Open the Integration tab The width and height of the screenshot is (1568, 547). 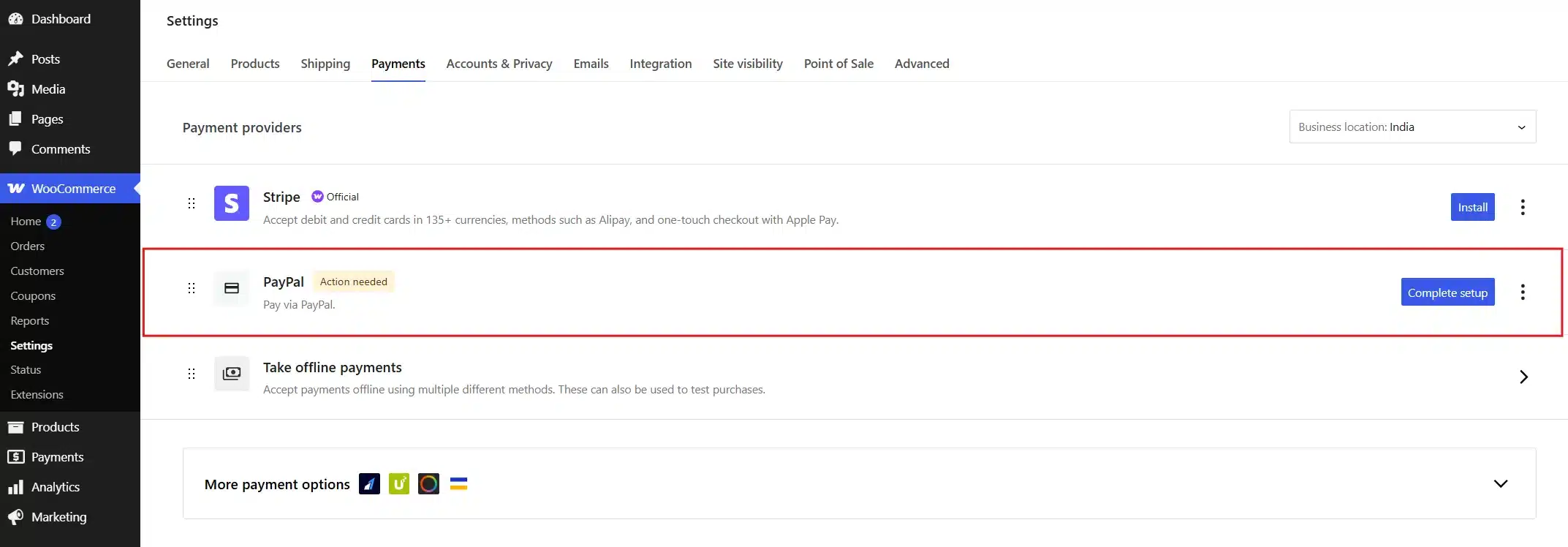tap(661, 64)
